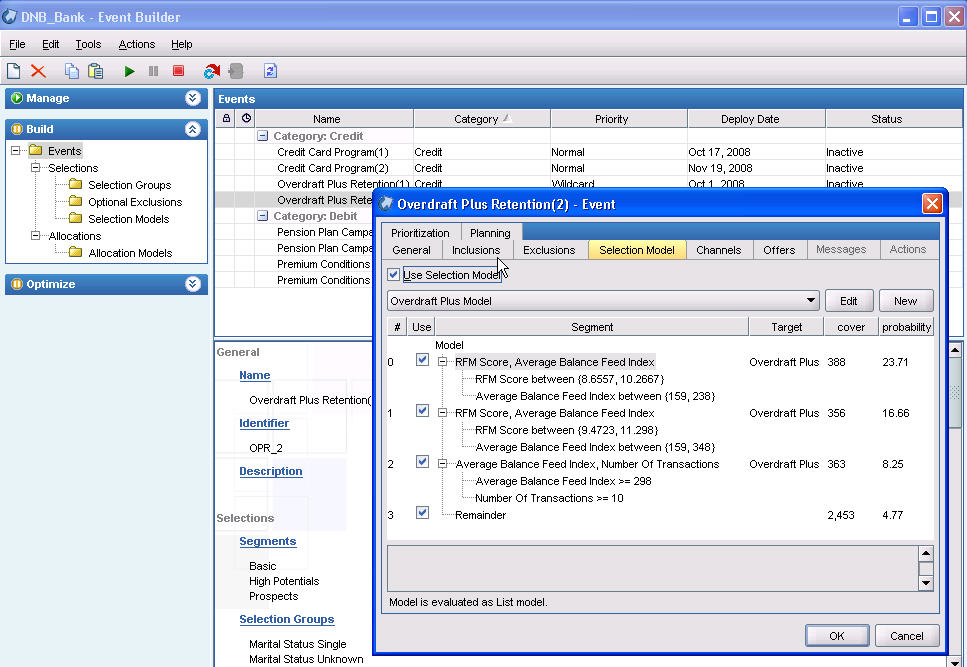This screenshot has width=967, height=667.
Task: Open the Help menu
Action: [182, 44]
